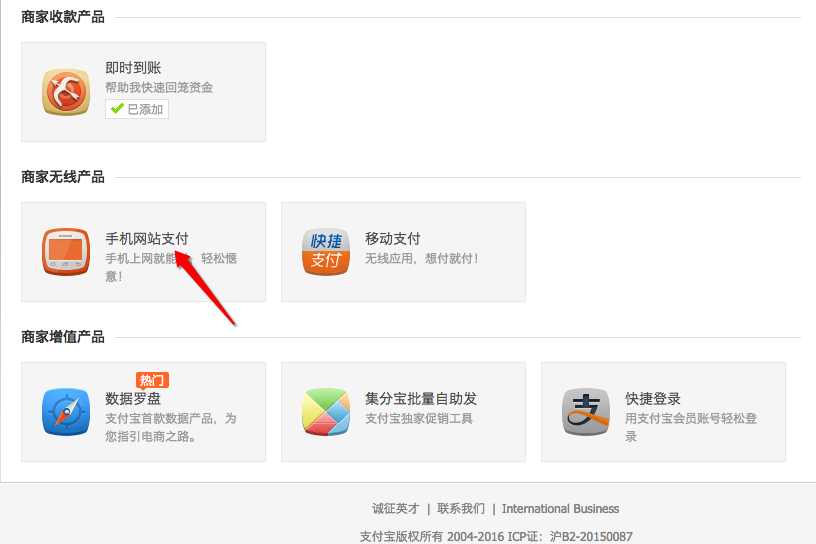Image resolution: width=816 pixels, height=544 pixels.
Task: Click the 支付宝独家促销工具 description
Action: pos(419,419)
